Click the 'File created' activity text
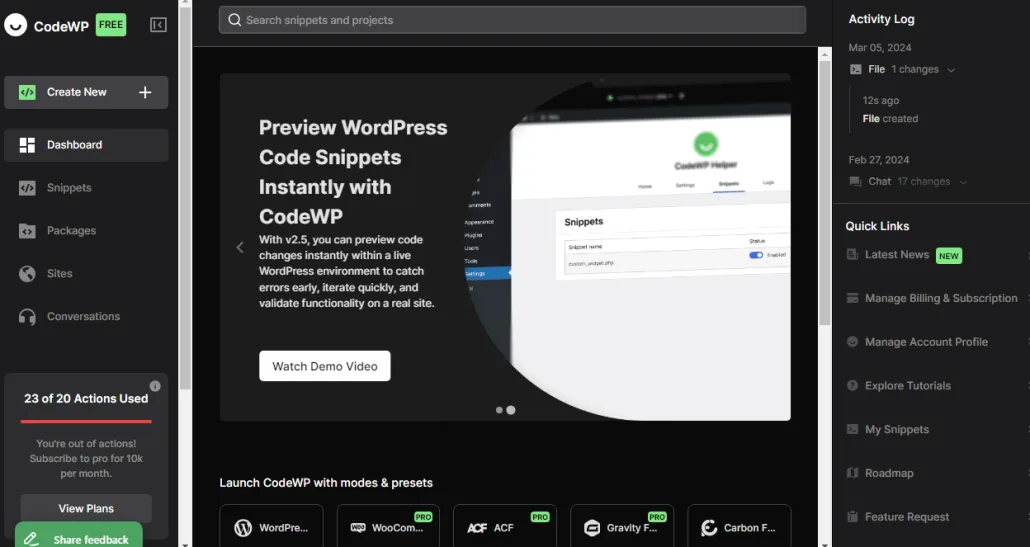1030x547 pixels. (x=890, y=119)
